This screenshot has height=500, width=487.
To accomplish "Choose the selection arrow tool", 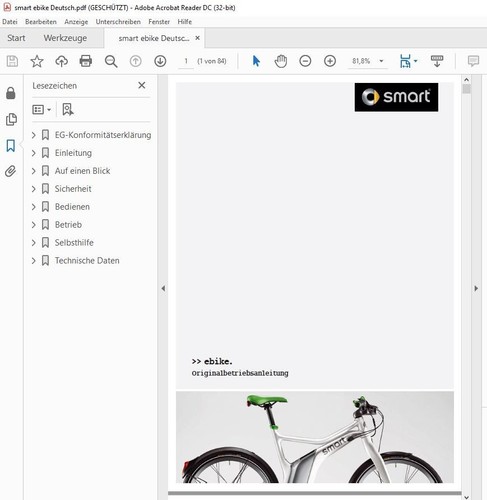I will pyautogui.click(x=256, y=61).
